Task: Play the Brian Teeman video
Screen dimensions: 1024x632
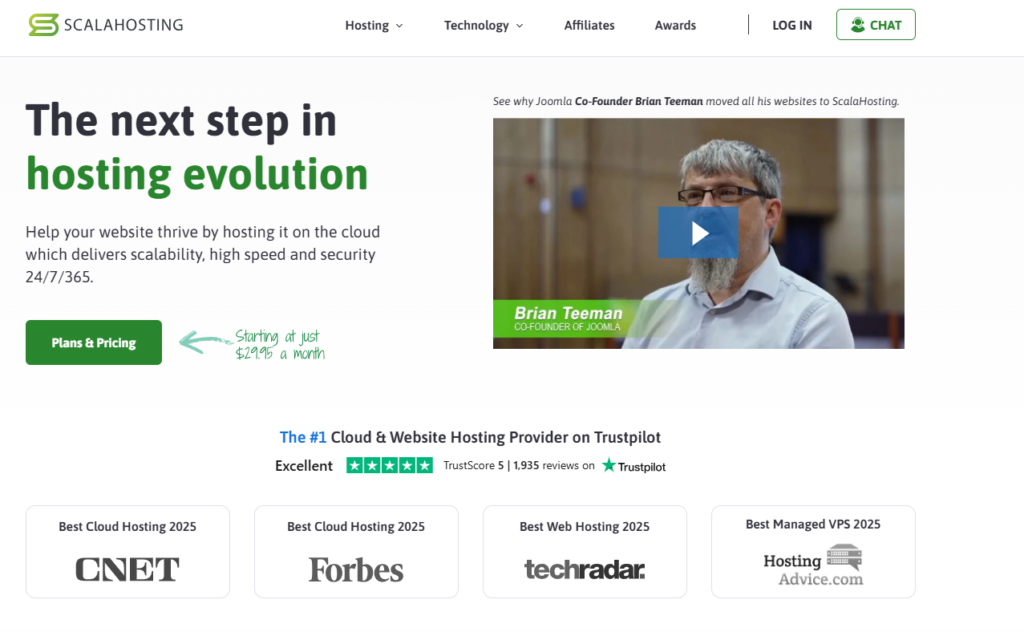Action: tap(698, 232)
